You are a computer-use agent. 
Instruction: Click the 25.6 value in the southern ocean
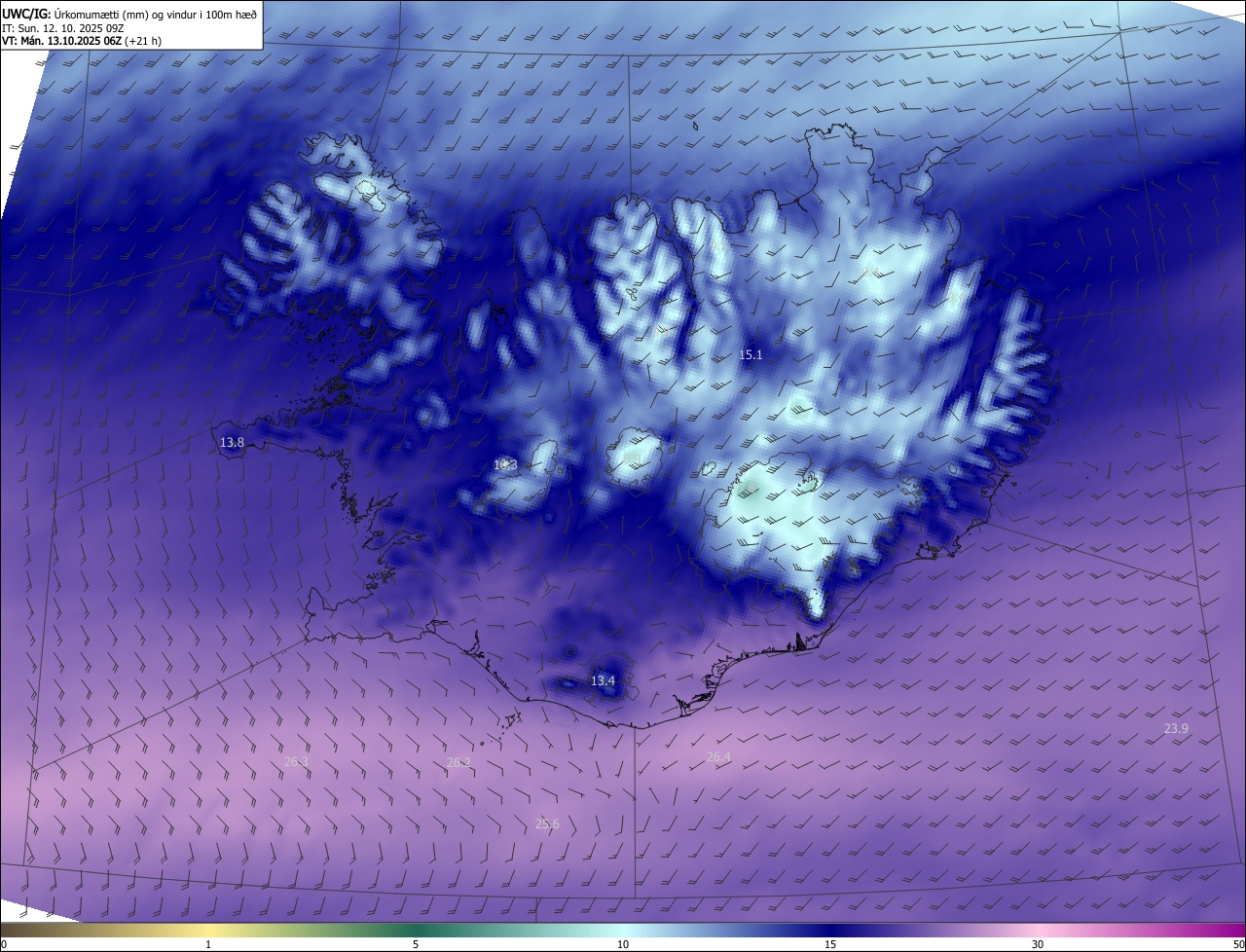coord(547,824)
